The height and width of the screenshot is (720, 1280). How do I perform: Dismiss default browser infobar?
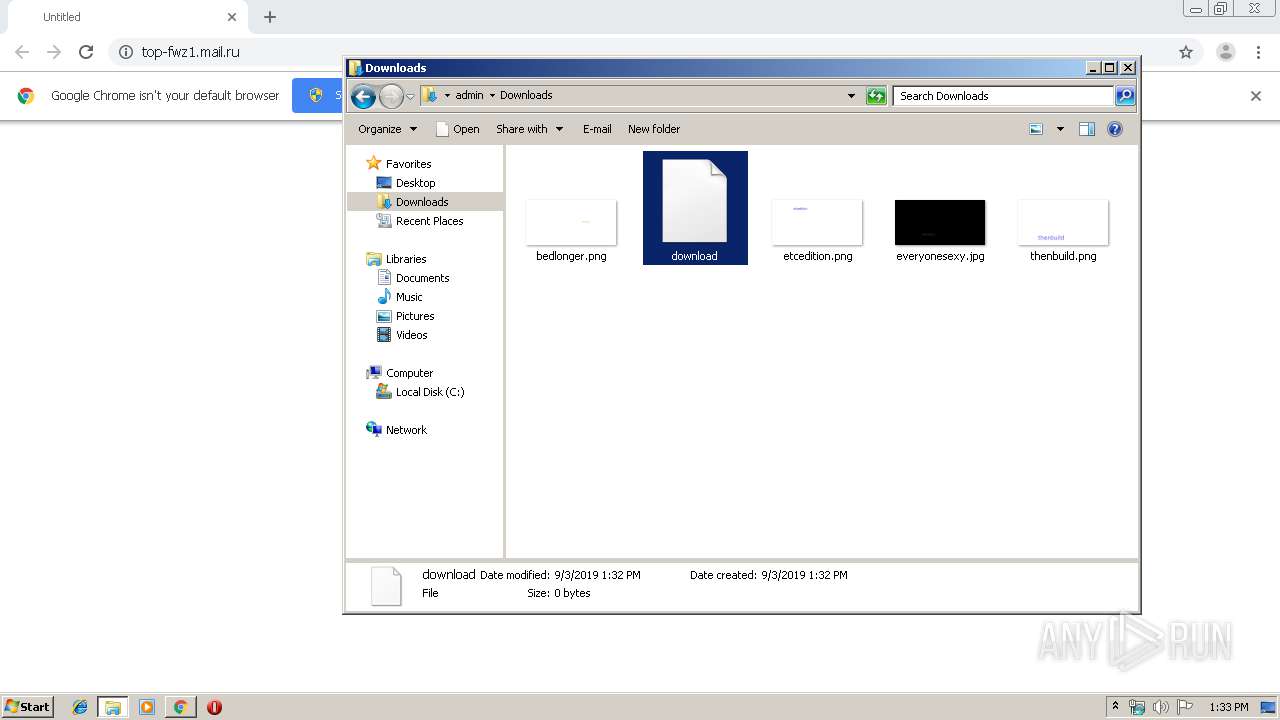point(1256,96)
